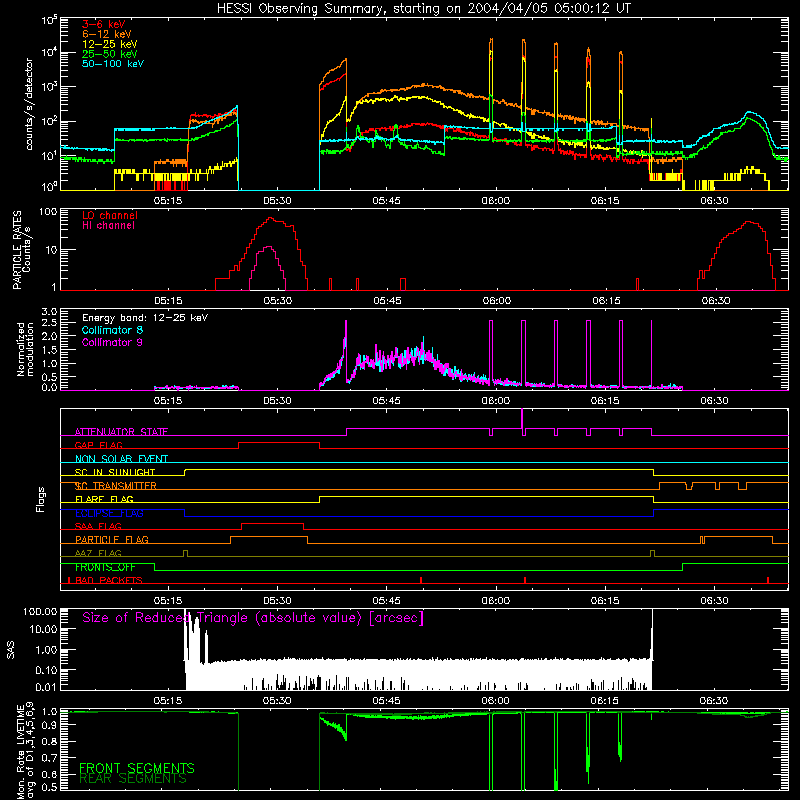Select the LO channel legend label
The width and height of the screenshot is (800, 800).
[110, 215]
